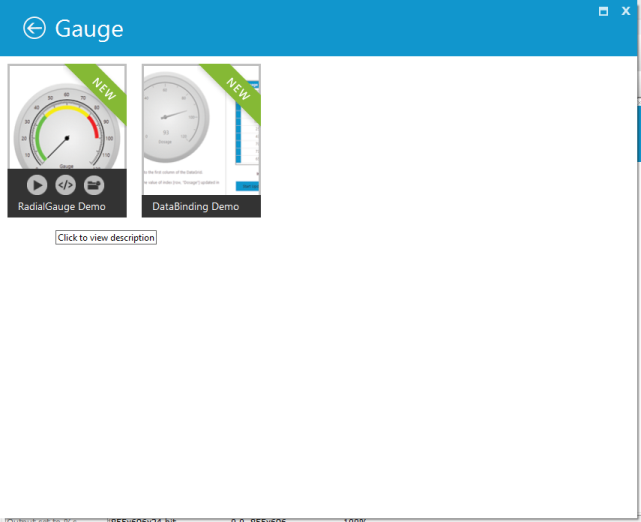This screenshot has width=641, height=522.
Task: Select the RadialGauge Demo label
Action: click(62, 206)
